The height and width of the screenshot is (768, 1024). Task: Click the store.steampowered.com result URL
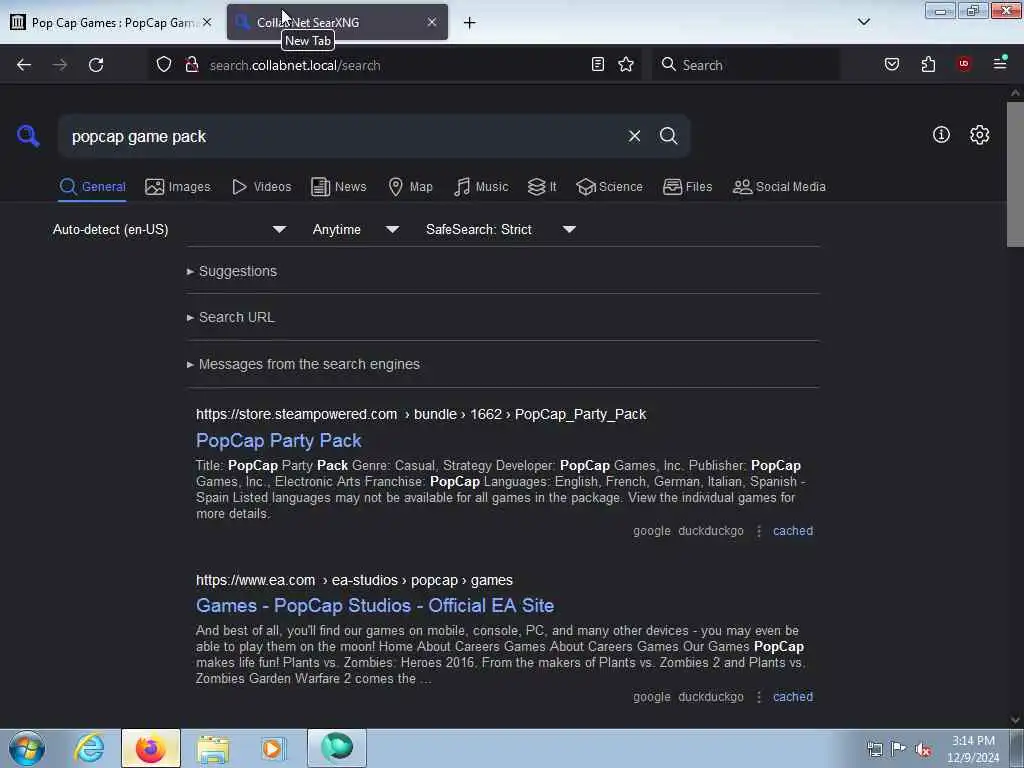(x=296, y=414)
